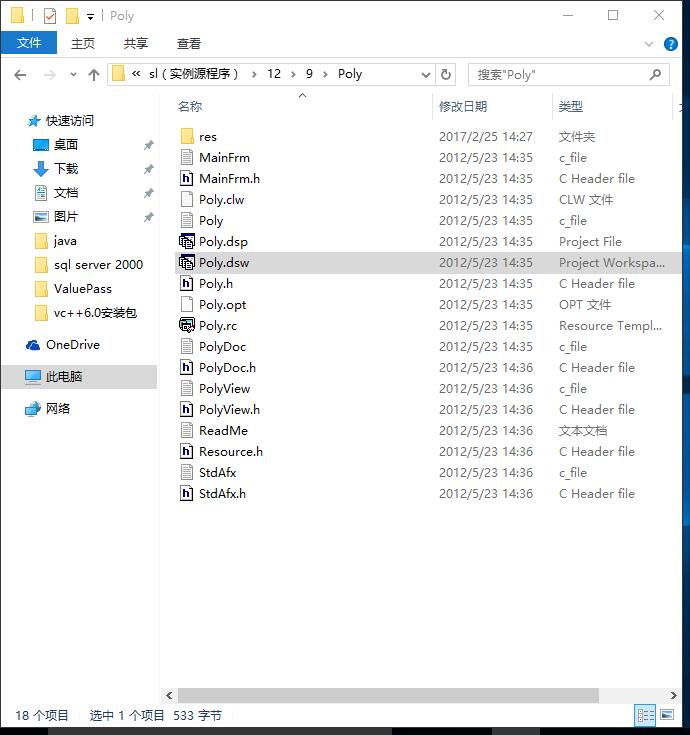
Task: Select the Poly.clw file icon
Action: pyautogui.click(x=187, y=200)
